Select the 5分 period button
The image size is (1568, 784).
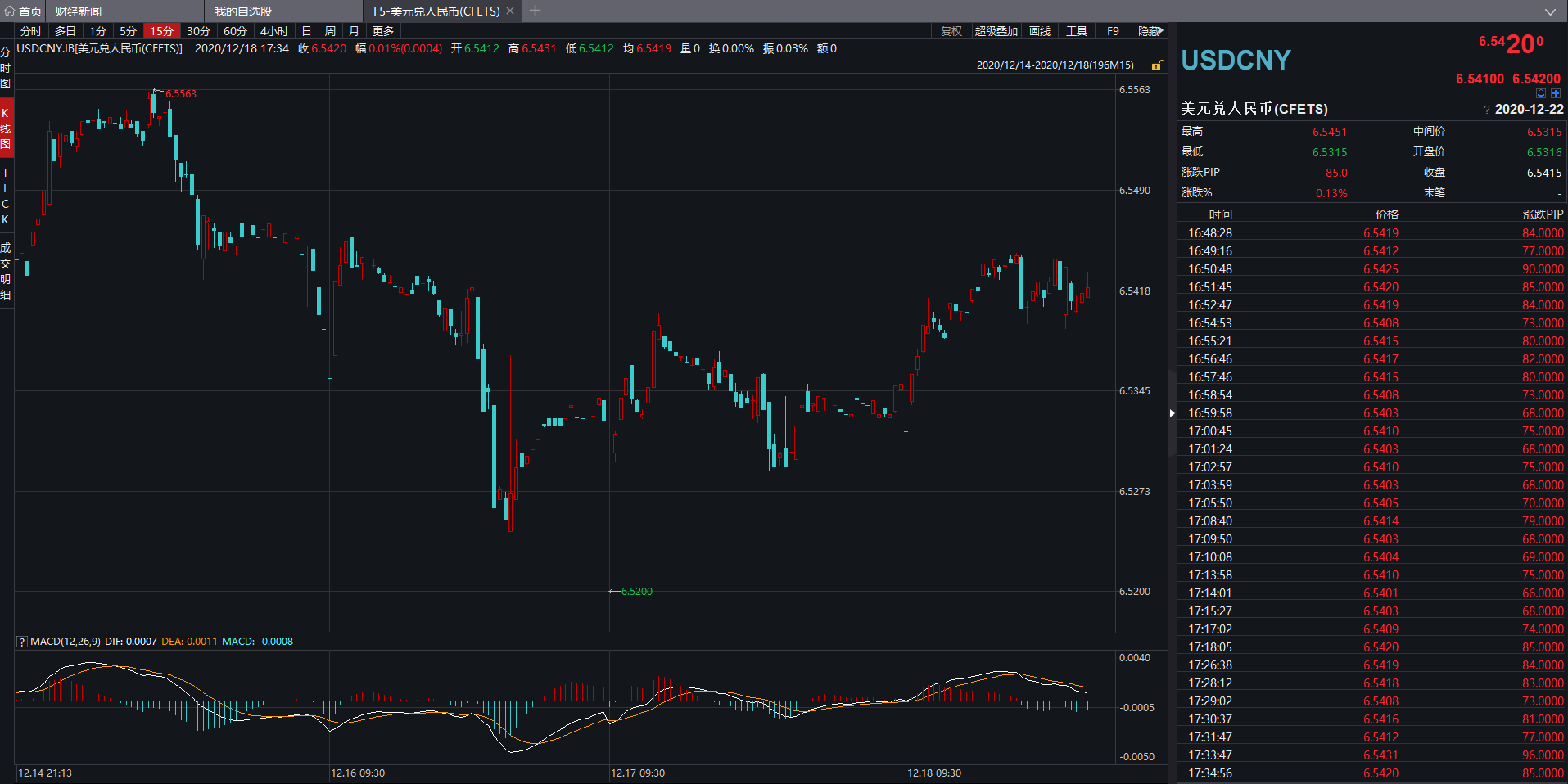coord(128,31)
